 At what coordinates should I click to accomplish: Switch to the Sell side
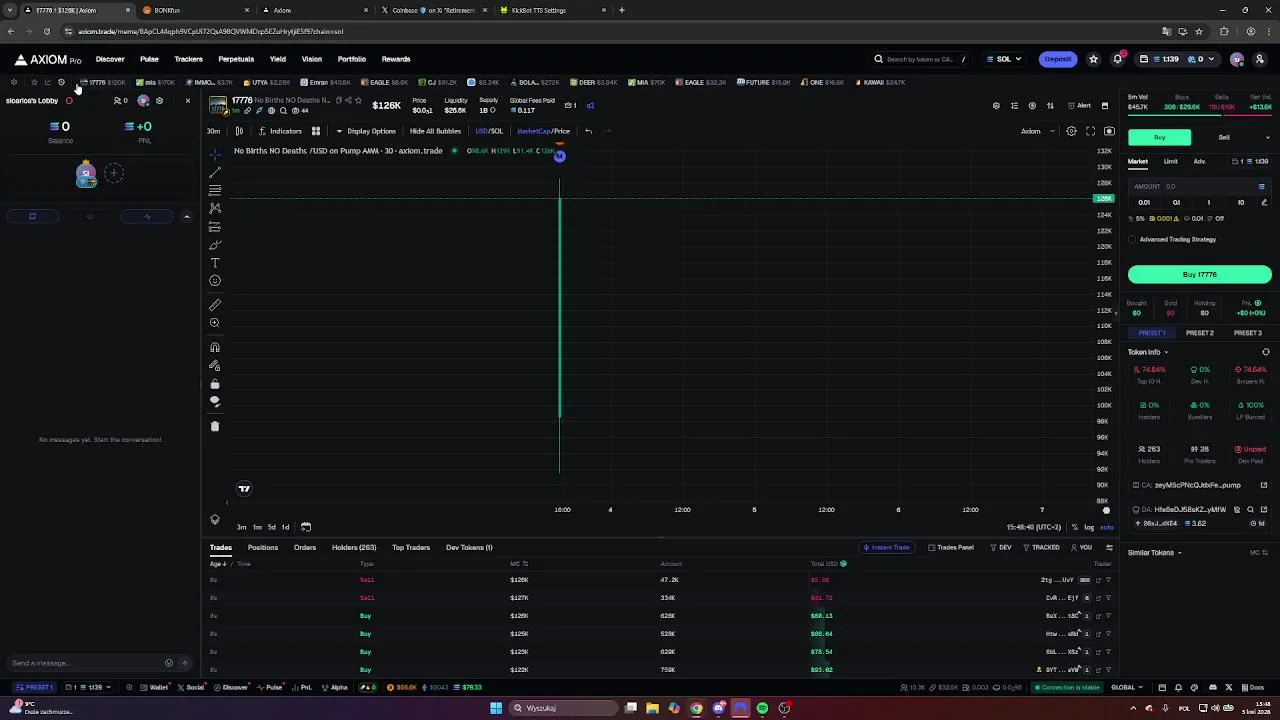pyautogui.click(x=1224, y=137)
